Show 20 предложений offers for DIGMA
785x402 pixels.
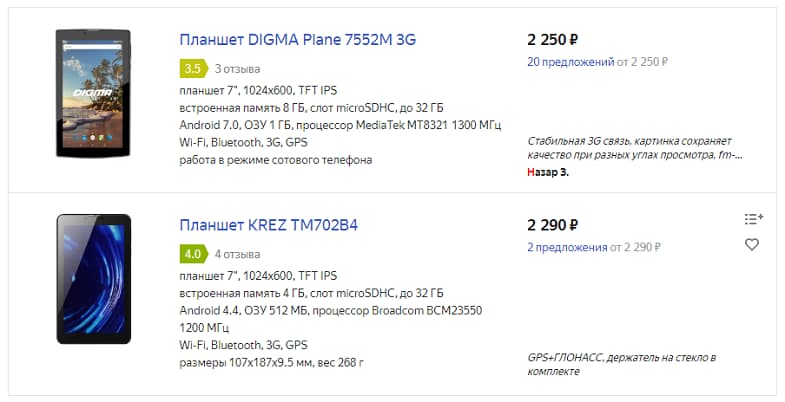pos(570,62)
